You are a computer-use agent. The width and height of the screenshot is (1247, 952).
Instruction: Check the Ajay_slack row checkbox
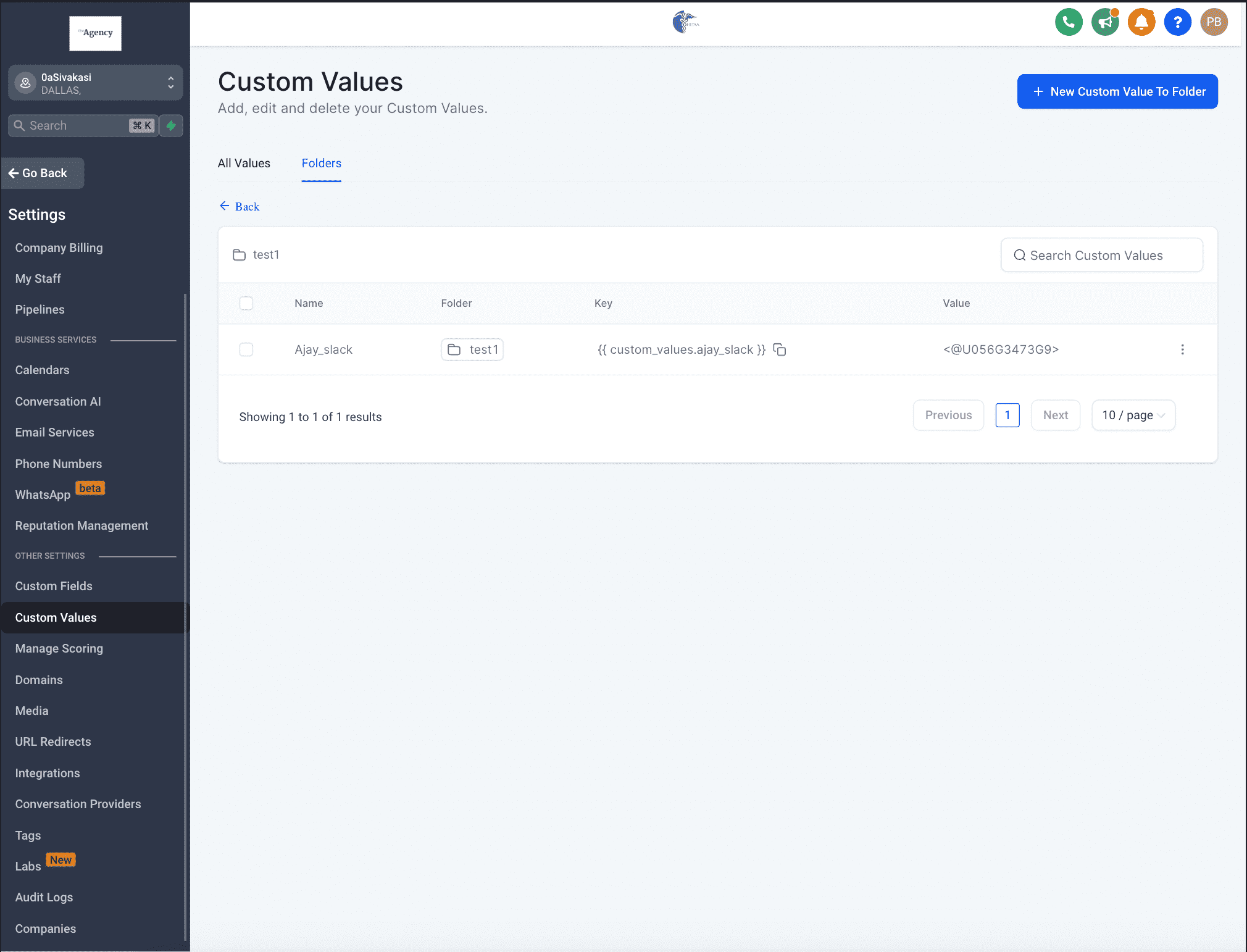pyautogui.click(x=246, y=350)
